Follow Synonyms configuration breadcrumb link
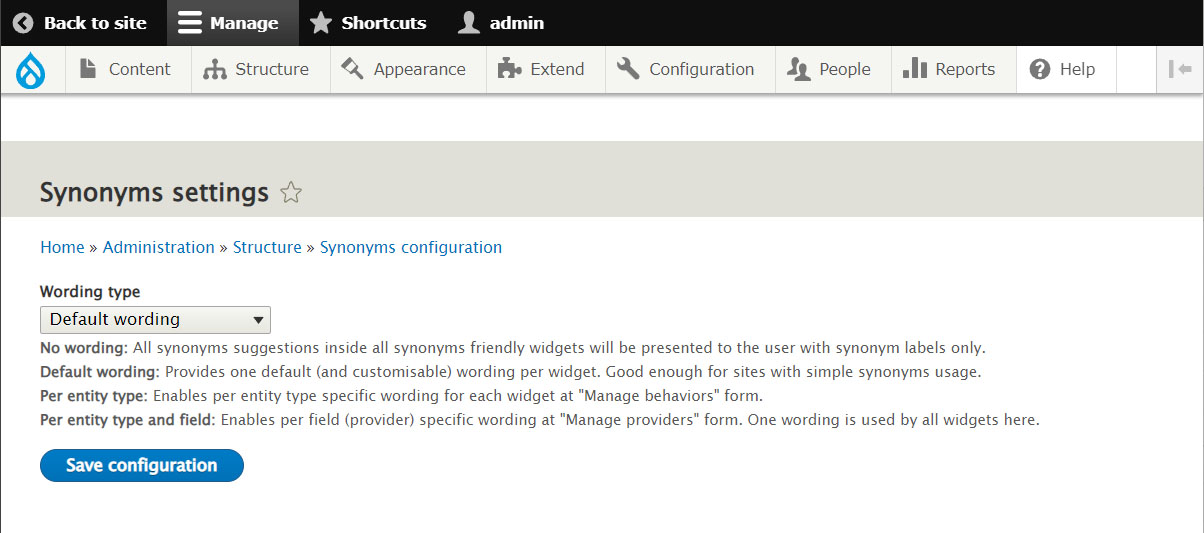The width and height of the screenshot is (1204, 533). click(411, 247)
